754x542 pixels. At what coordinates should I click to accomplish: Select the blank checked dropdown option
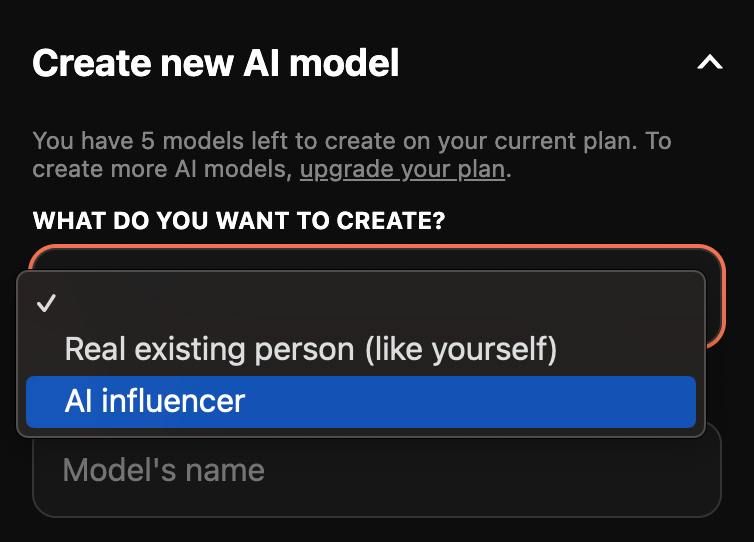point(360,304)
